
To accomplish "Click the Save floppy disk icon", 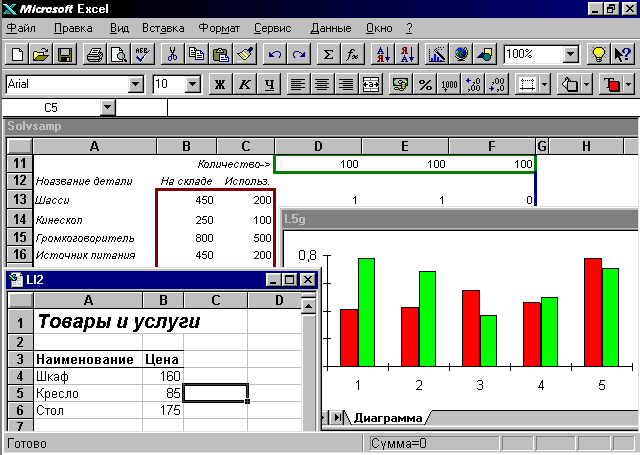I will coord(65,54).
